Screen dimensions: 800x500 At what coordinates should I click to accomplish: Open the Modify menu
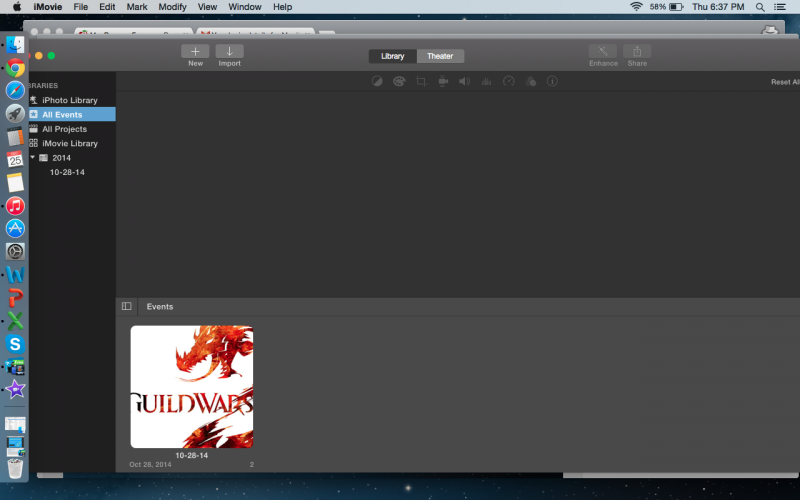pos(172,7)
